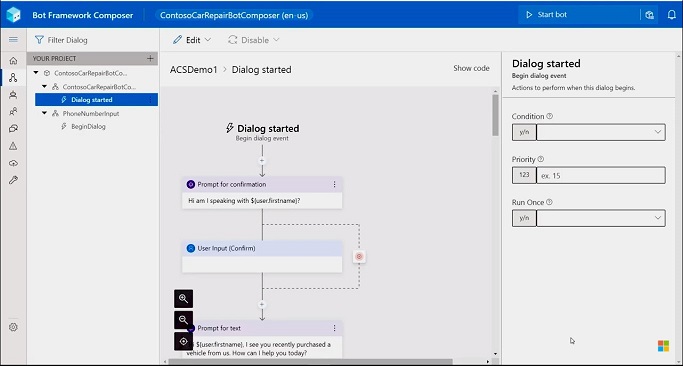Collapse the PhoneNumberInput dialog node
Screen dimensions: 683x366
44,113
